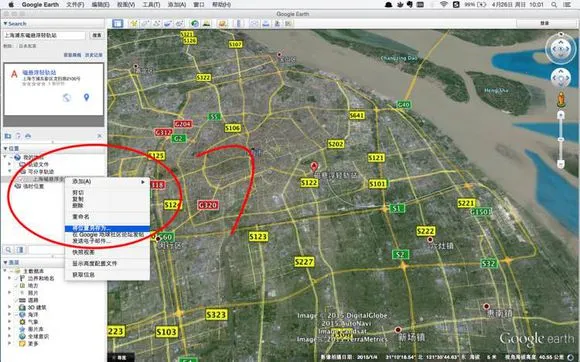Click the 搜索 button next to the search field
Image resolution: width=580 pixels, height=362 pixels.
click(97, 35)
